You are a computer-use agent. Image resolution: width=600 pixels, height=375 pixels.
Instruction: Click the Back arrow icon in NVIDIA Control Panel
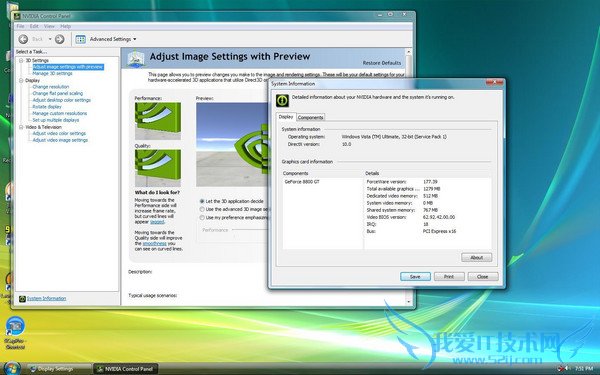tap(23, 39)
